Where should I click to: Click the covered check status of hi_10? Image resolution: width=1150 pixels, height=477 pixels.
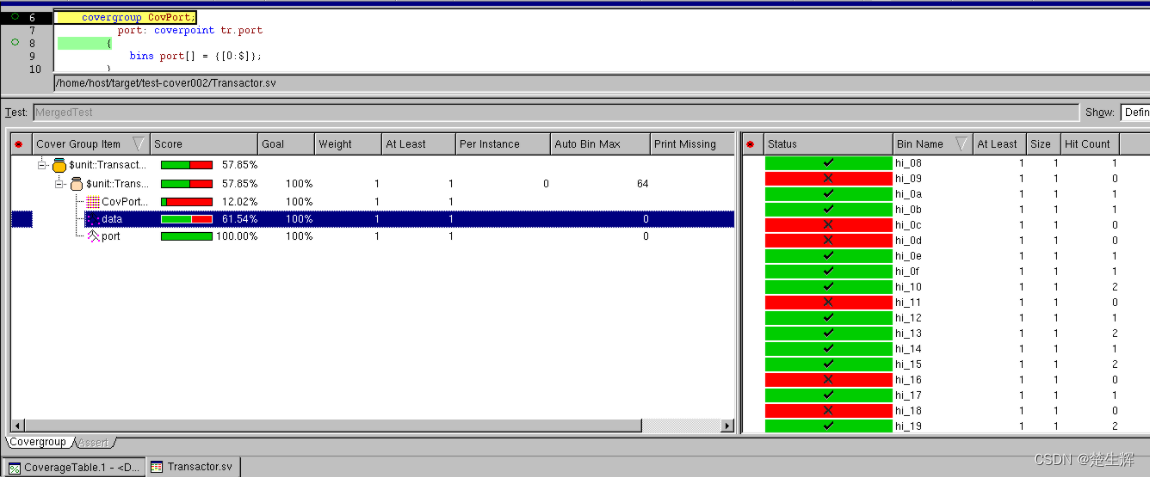point(828,287)
